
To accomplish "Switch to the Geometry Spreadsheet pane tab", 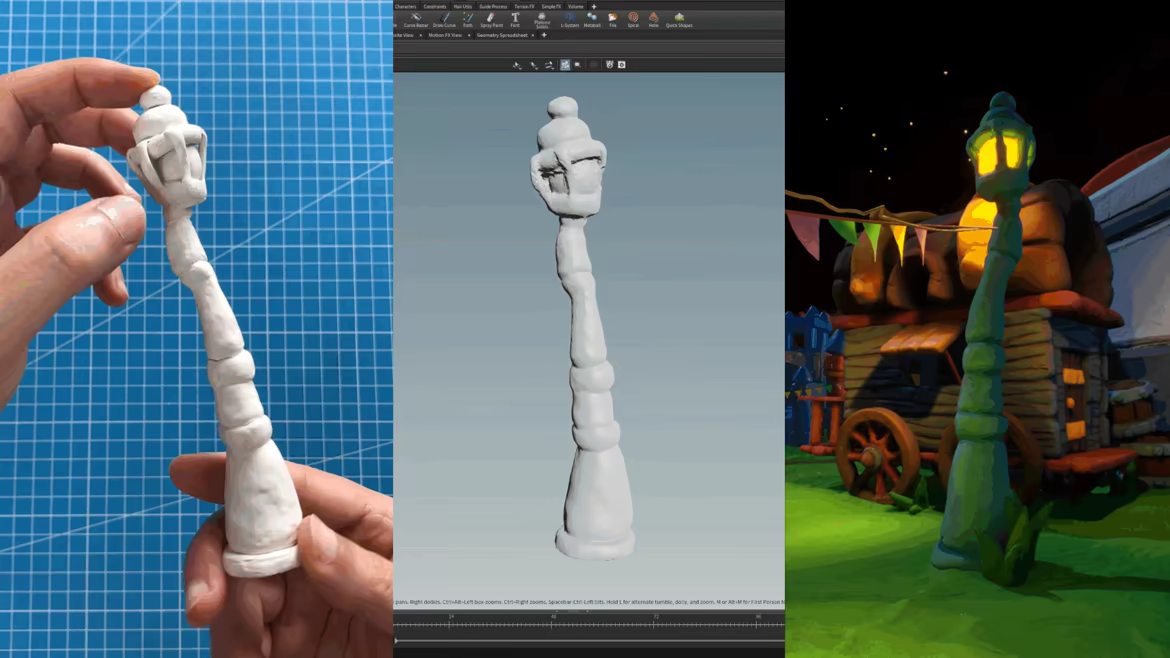I will click(x=502, y=35).
